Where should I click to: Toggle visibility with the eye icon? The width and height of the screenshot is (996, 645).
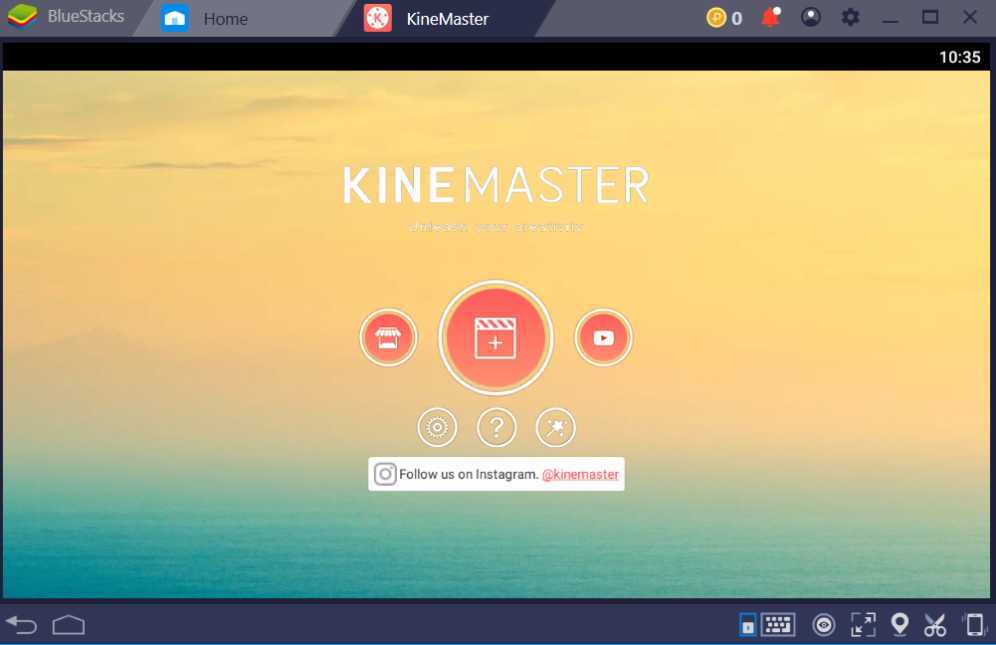pos(823,624)
